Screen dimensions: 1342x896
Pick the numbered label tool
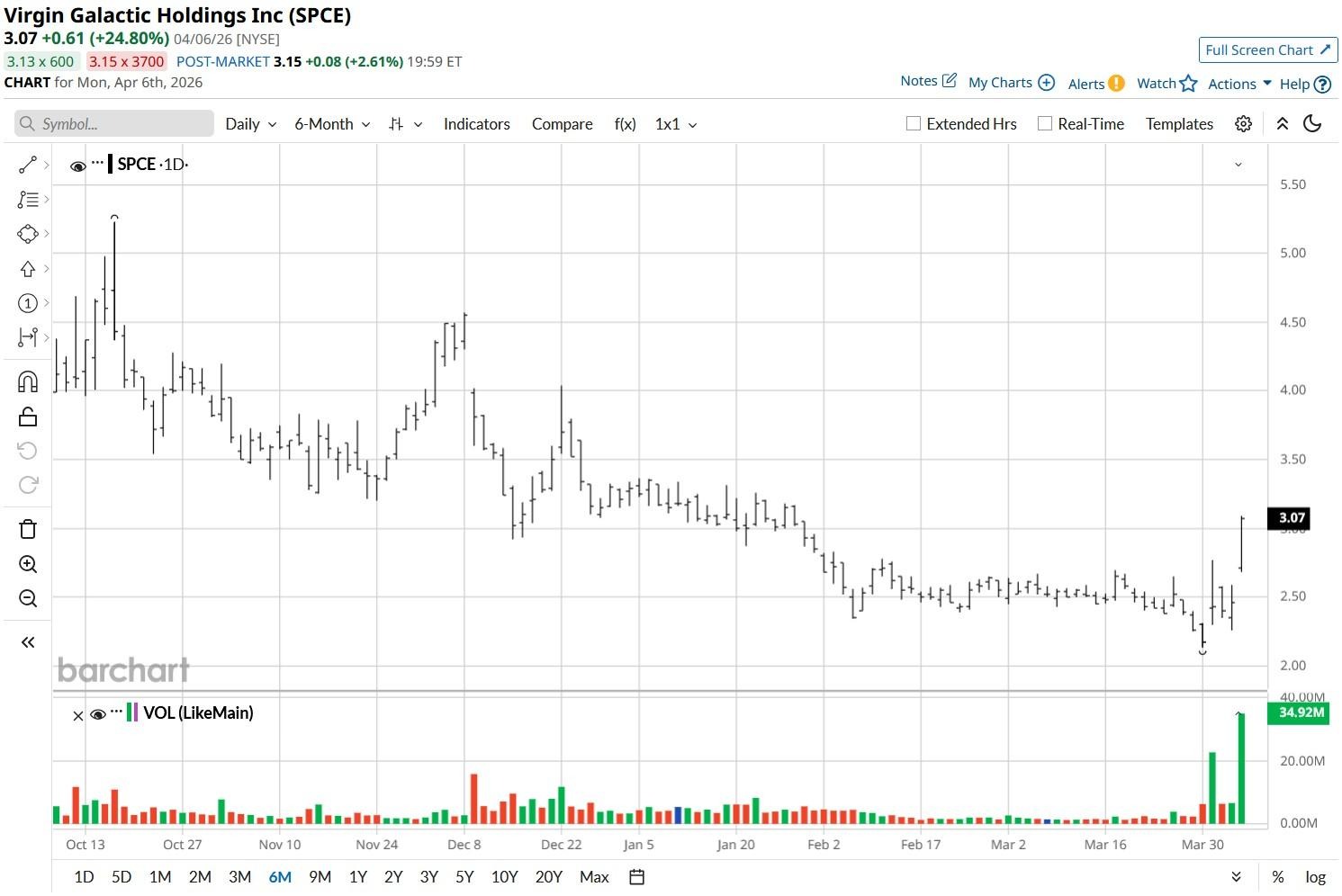coord(28,303)
